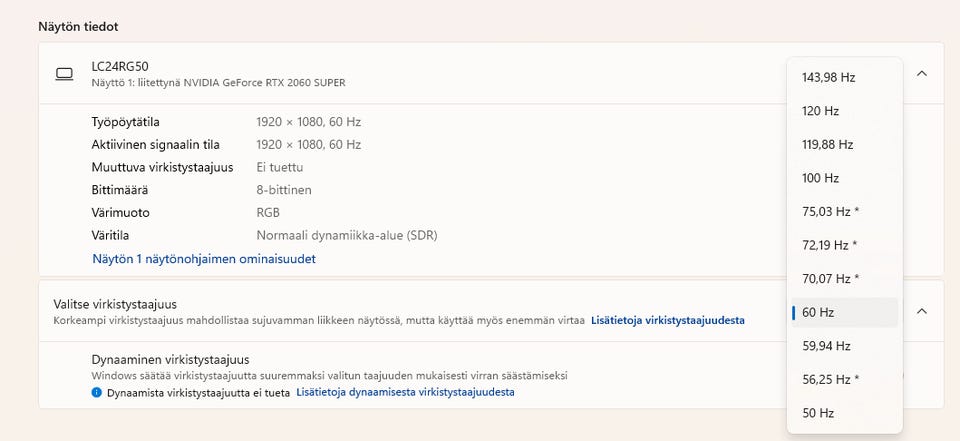Viewport: 960px width, 441px height.
Task: Select 143,98 Hz refresh rate
Action: [x=844, y=78]
